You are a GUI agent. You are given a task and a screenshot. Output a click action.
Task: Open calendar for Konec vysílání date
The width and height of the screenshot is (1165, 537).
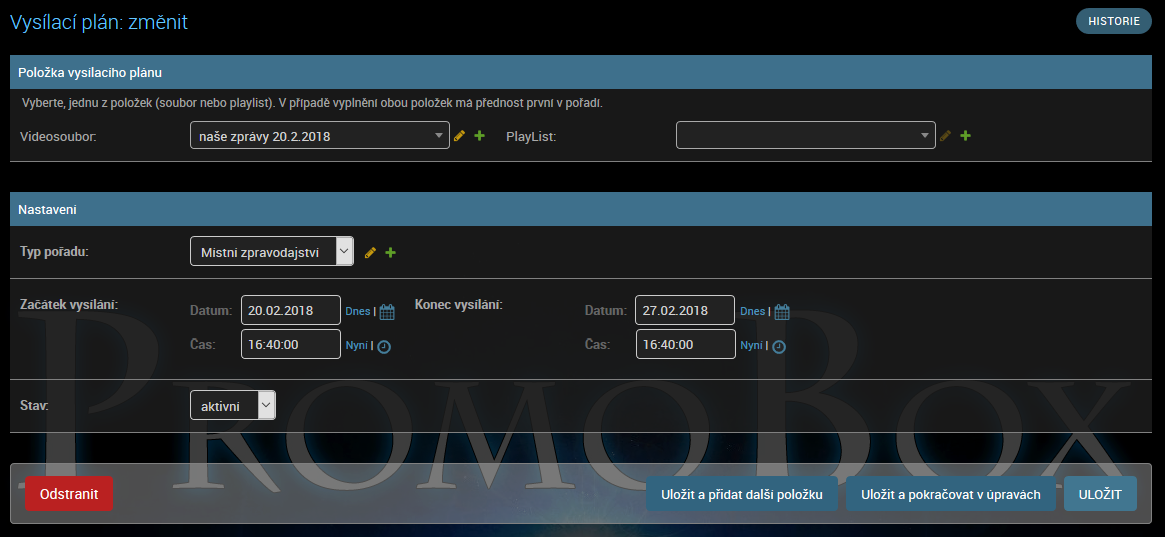pos(782,312)
